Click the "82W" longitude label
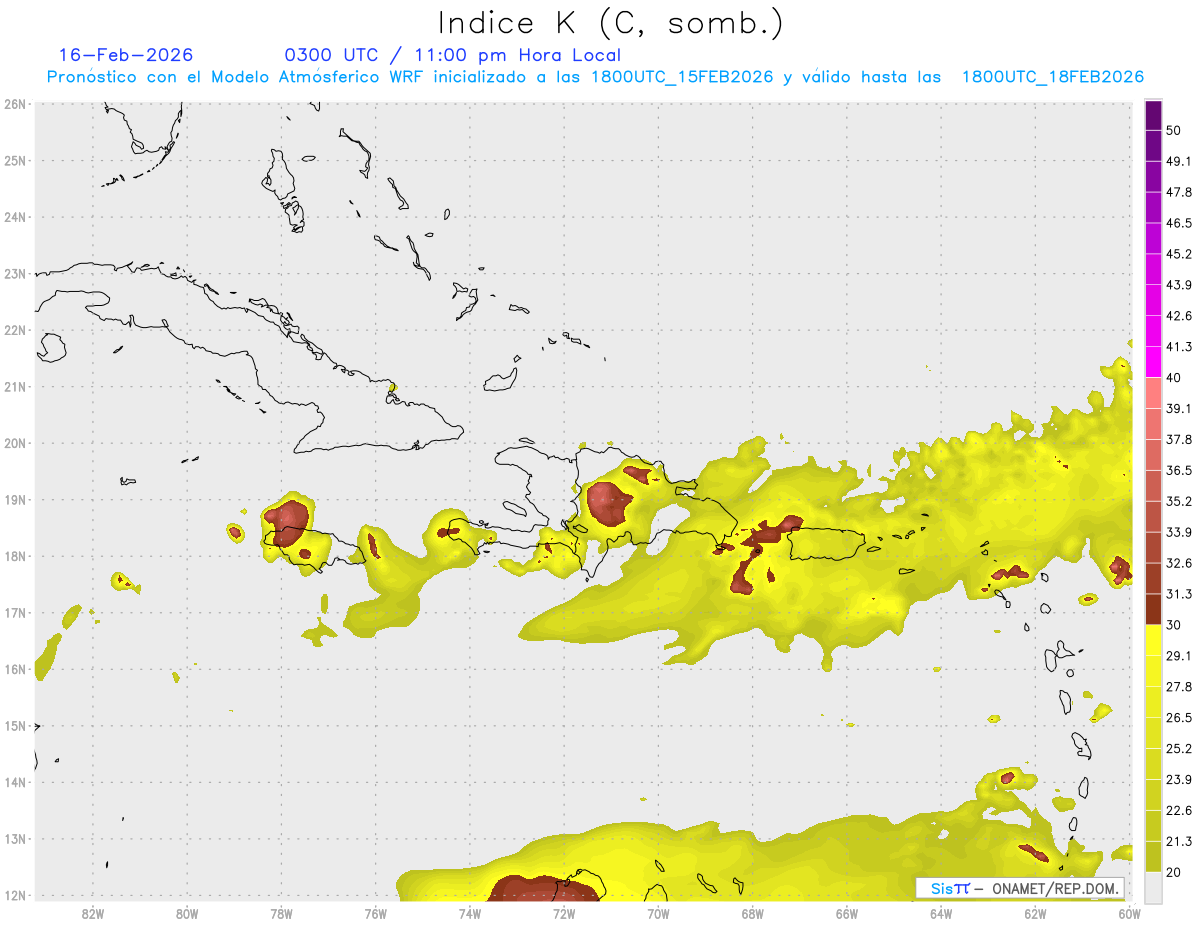Screen dimensions: 1200x927 [92, 913]
